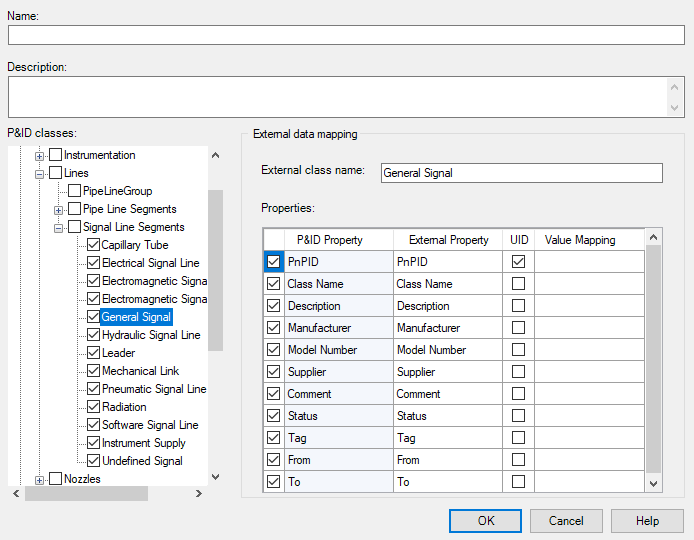Image resolution: width=694 pixels, height=540 pixels.
Task: Click the Name text field
Action: 346,35
